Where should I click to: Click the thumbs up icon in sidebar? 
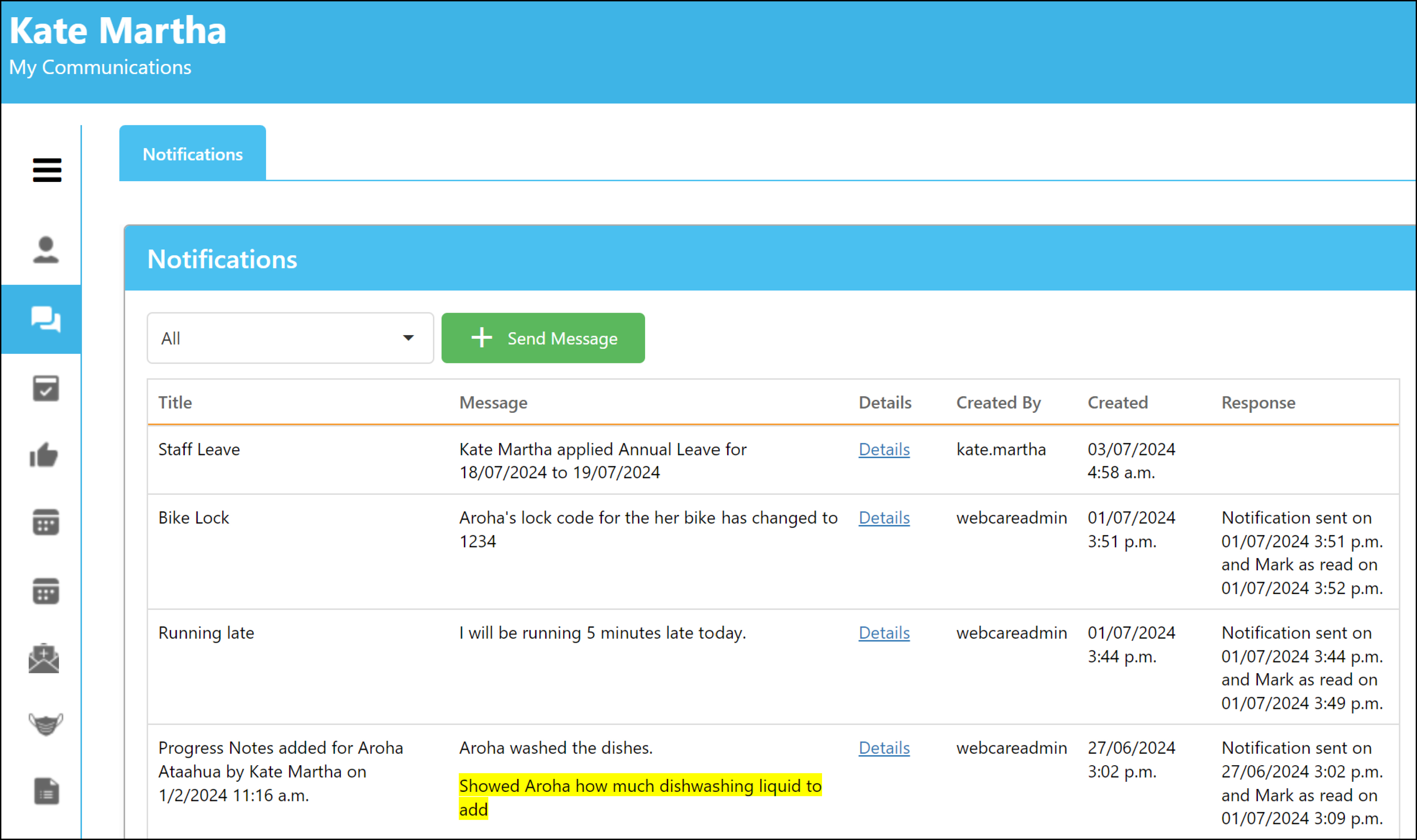(44, 455)
